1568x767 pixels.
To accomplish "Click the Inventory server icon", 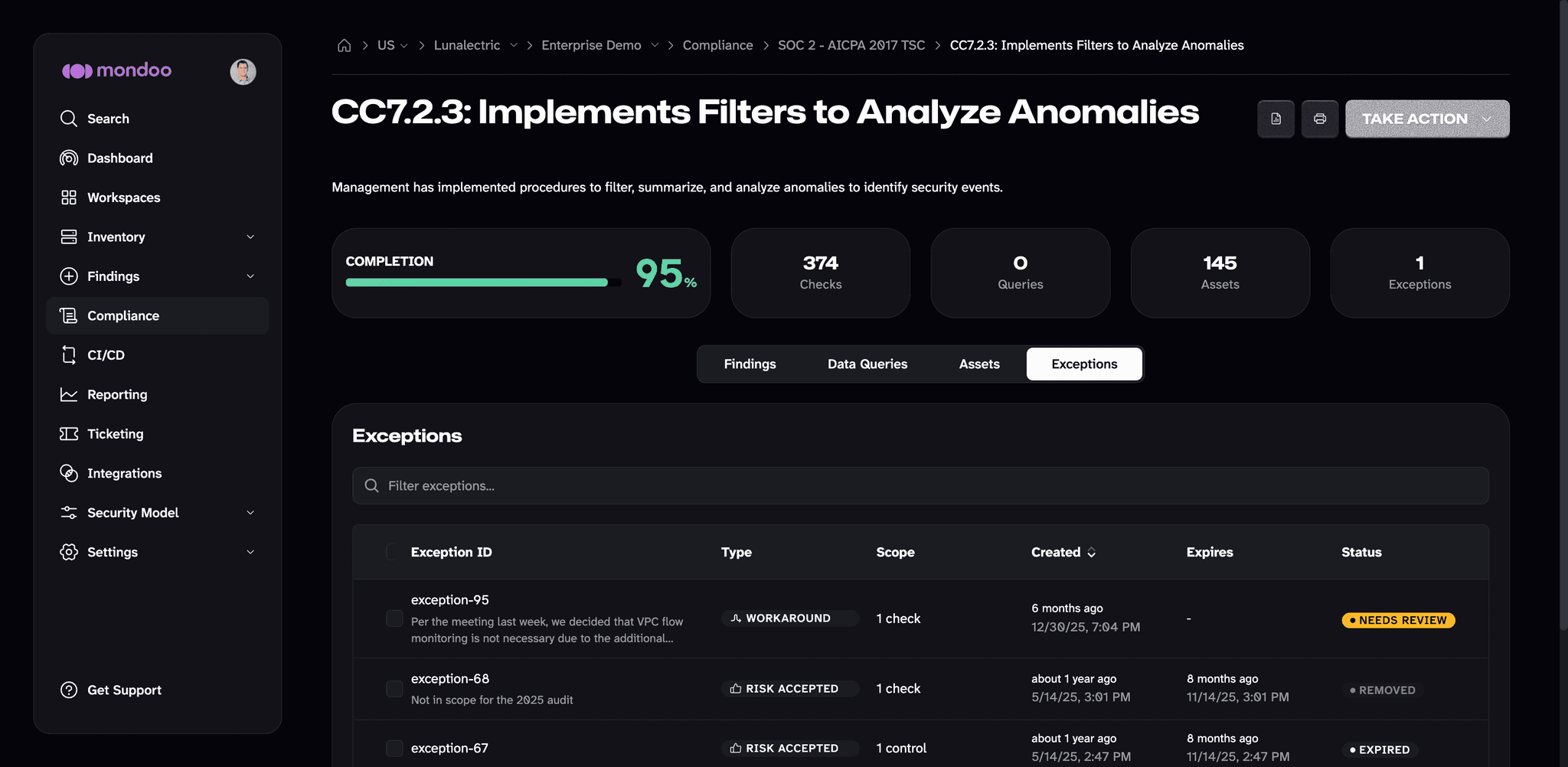I will click(69, 237).
